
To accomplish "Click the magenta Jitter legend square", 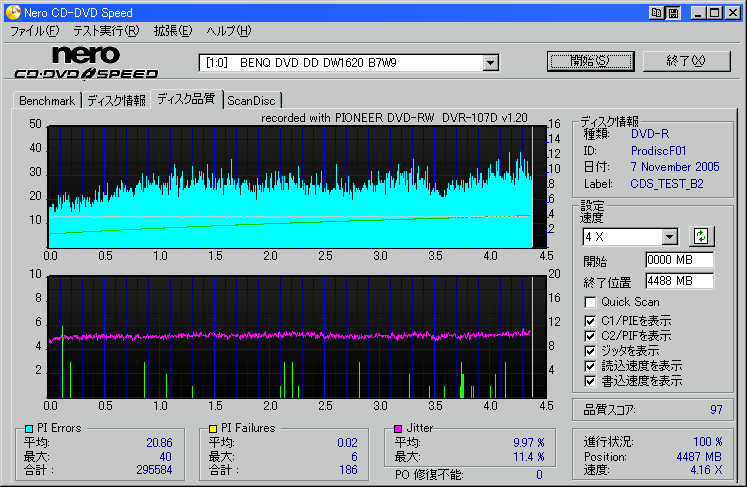I will click(x=398, y=428).
